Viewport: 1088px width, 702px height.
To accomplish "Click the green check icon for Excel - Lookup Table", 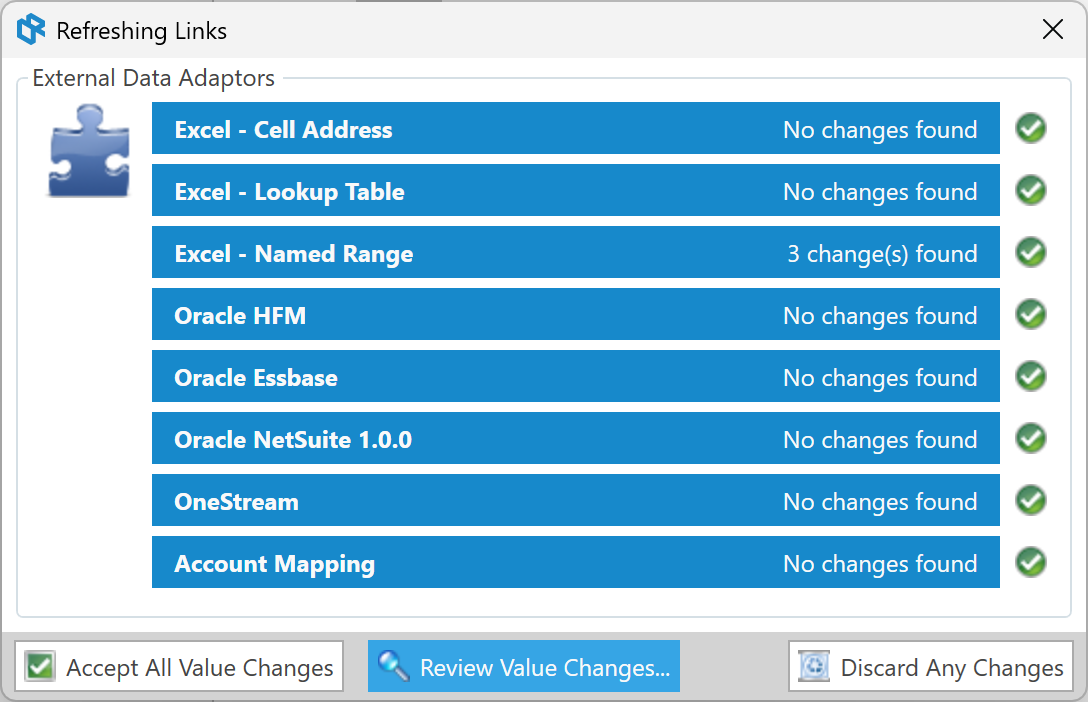I will point(1031,190).
